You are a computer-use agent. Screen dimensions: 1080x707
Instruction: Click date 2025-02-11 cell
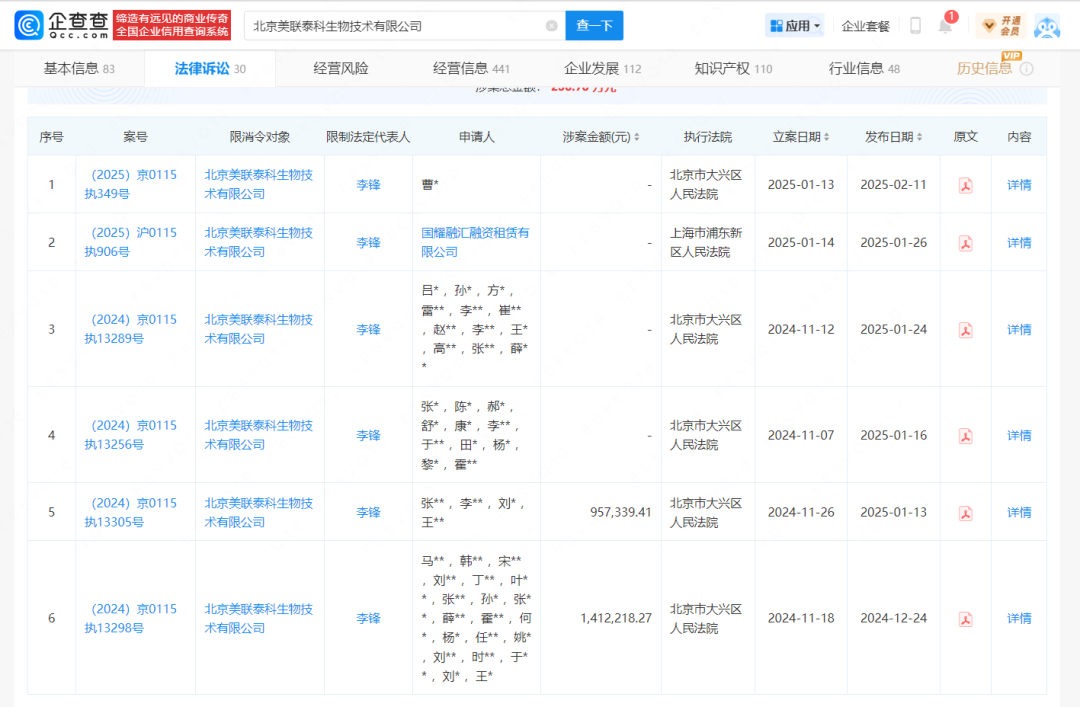pos(893,185)
